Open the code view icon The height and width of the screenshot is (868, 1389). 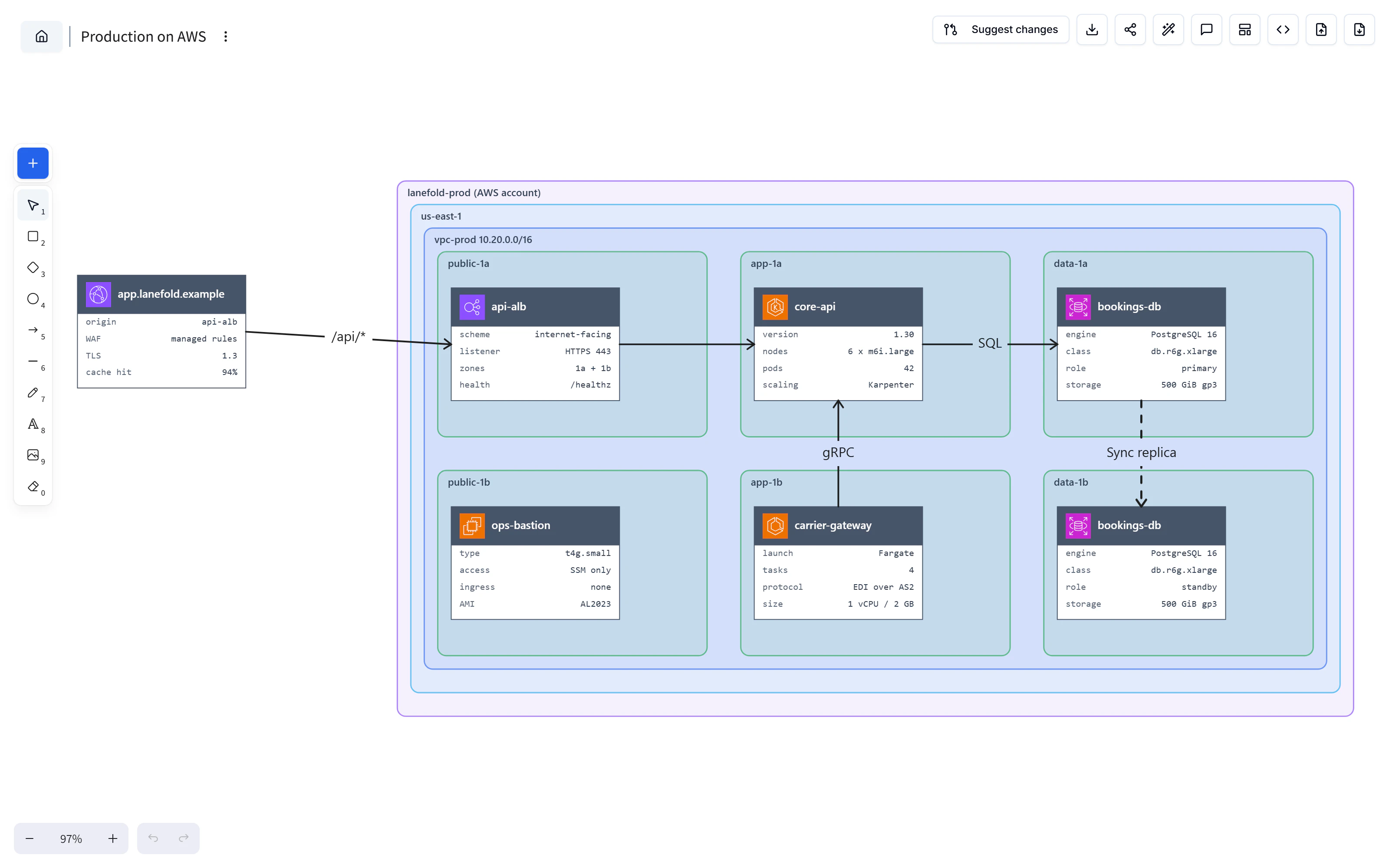click(x=1283, y=29)
